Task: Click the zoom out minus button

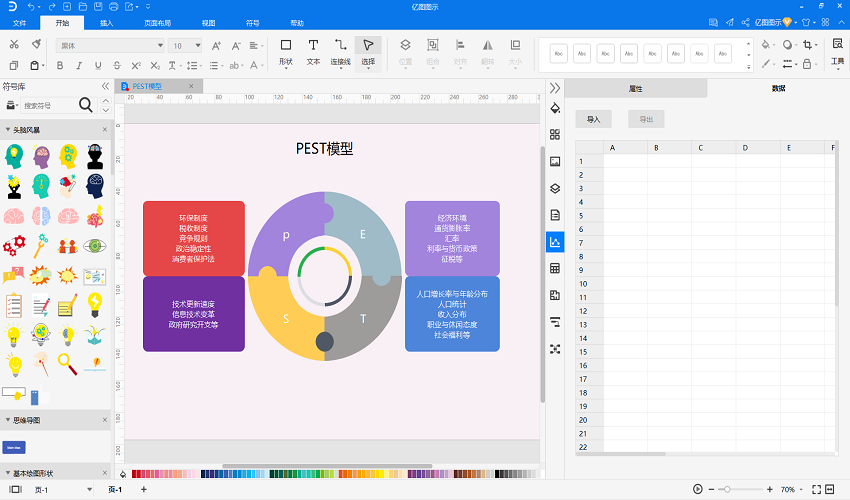Action: tap(711, 489)
